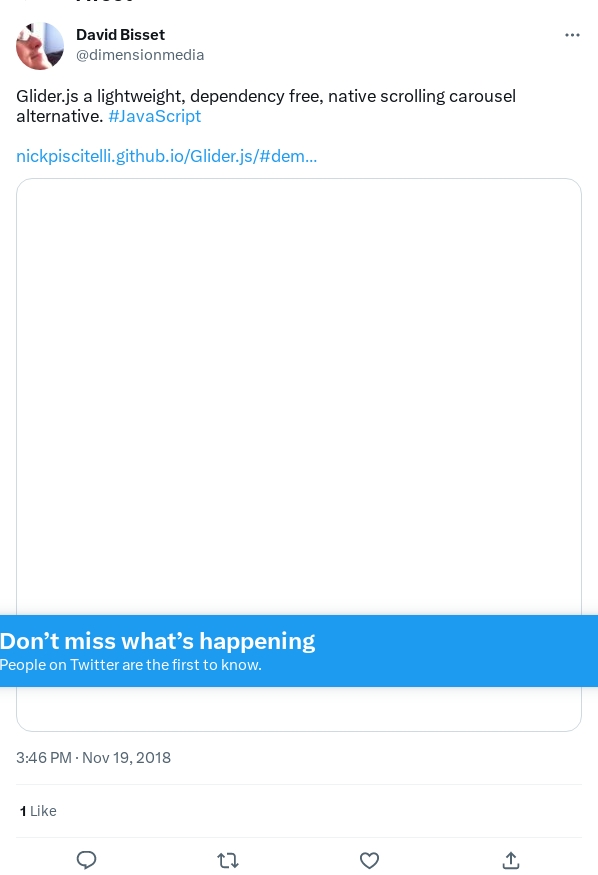This screenshot has width=598, height=875.
Task: Click preview card area below the blue banner
Action: click(x=299, y=709)
